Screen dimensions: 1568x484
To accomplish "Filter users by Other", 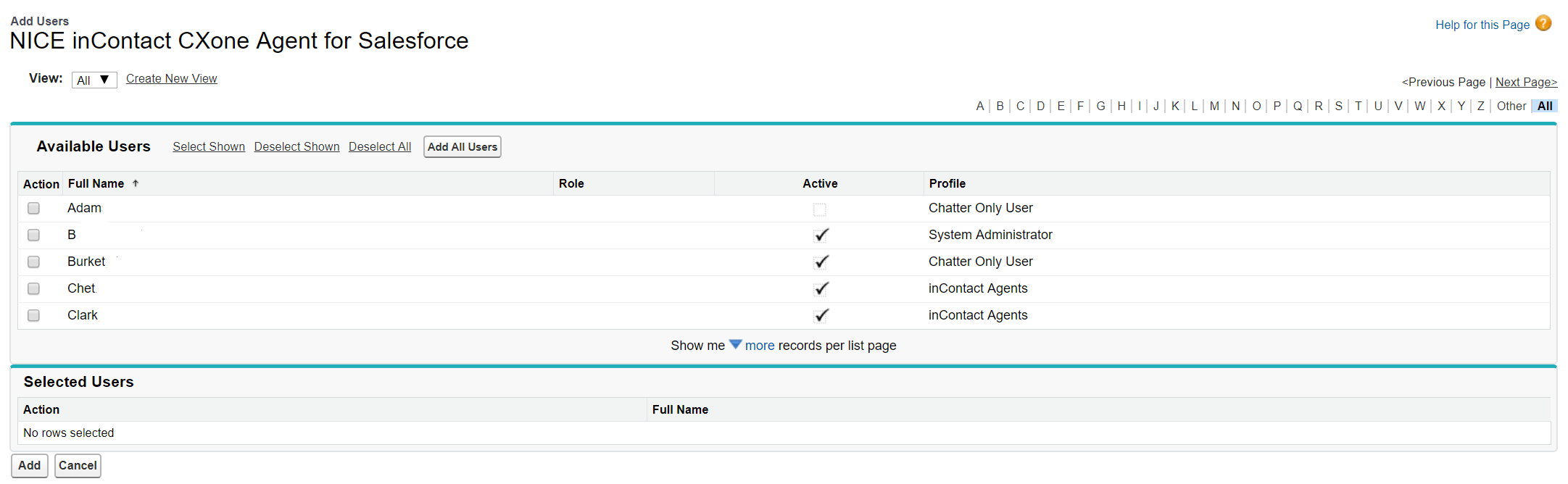I will pyautogui.click(x=1511, y=106).
